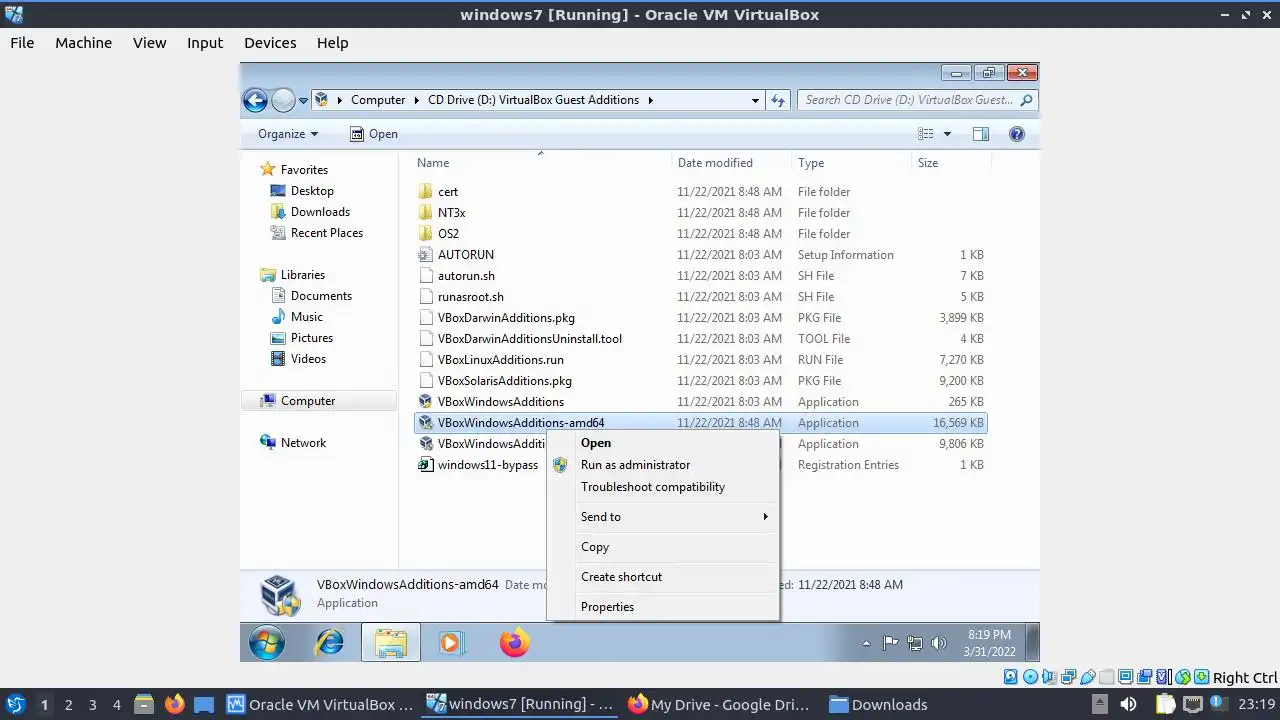This screenshot has height=720, width=1280.
Task: Open Internet Explorer from the Windows taskbar
Action: pos(329,642)
